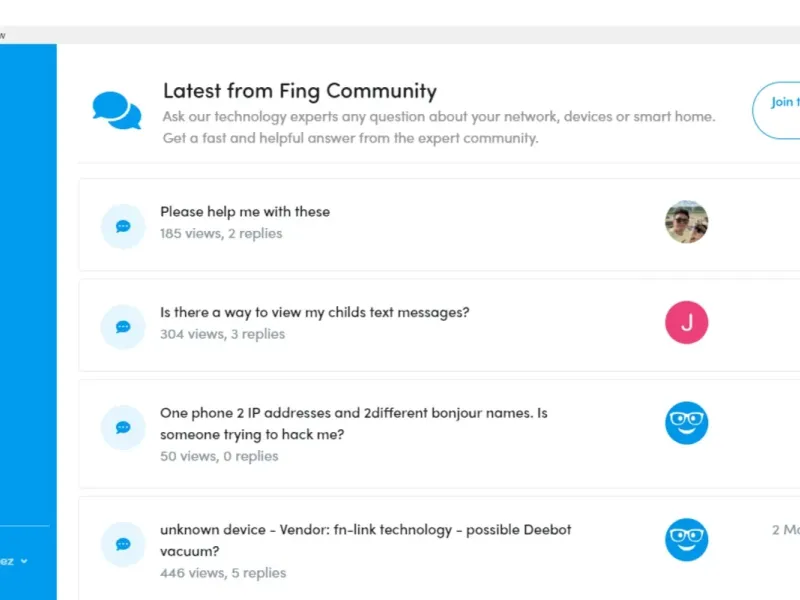
Task: Click "50 views, 0 replies" text
Action: coord(219,456)
